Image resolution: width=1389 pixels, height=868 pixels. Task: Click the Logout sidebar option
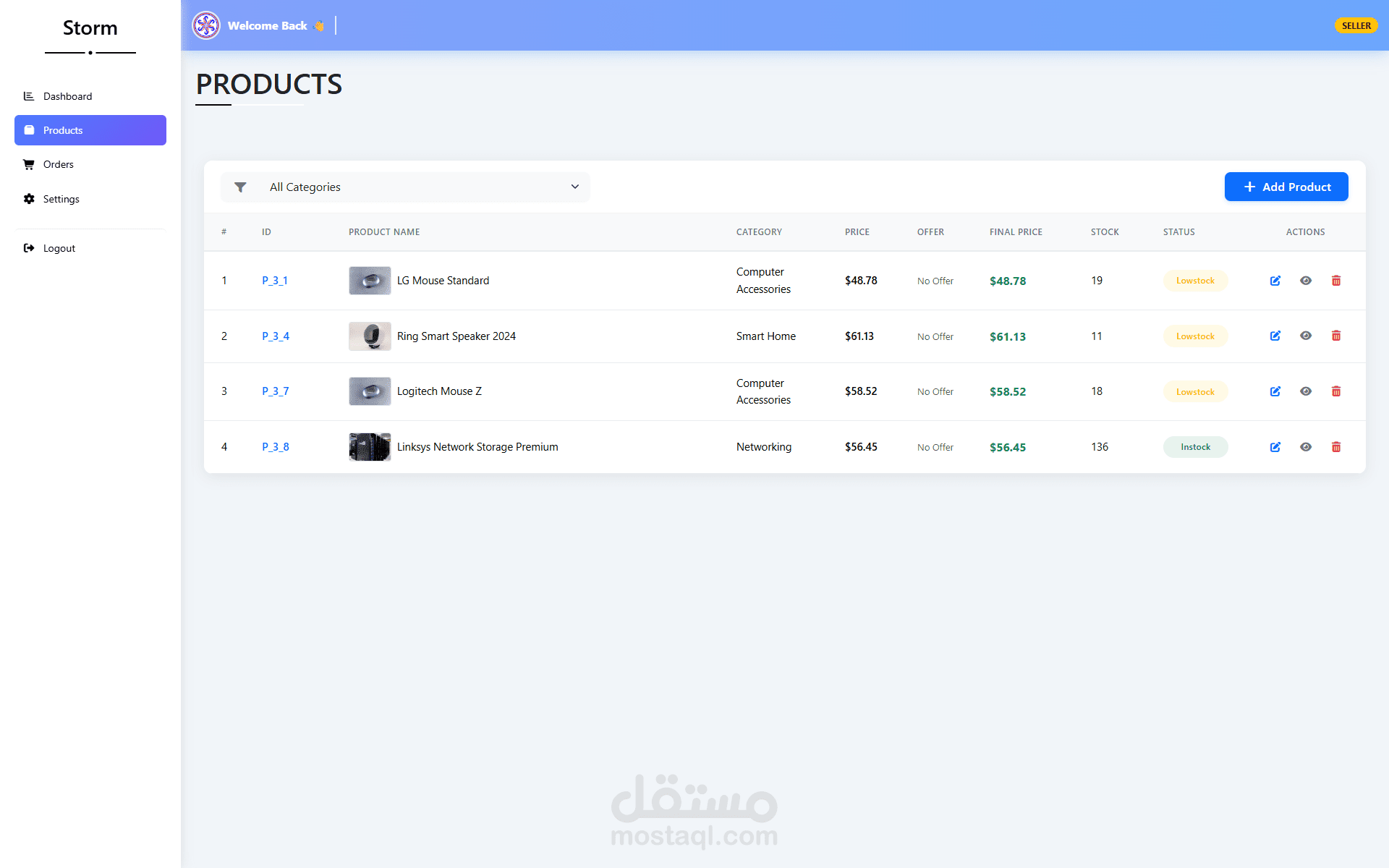[x=59, y=248]
